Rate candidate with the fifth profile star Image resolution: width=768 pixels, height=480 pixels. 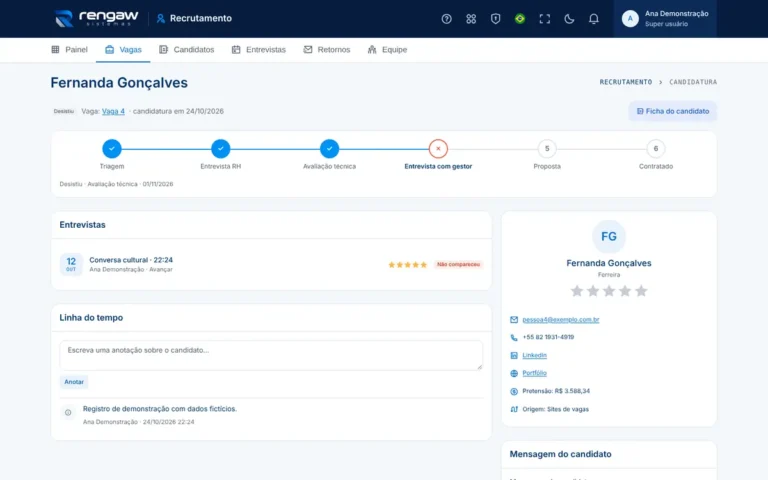click(641, 291)
